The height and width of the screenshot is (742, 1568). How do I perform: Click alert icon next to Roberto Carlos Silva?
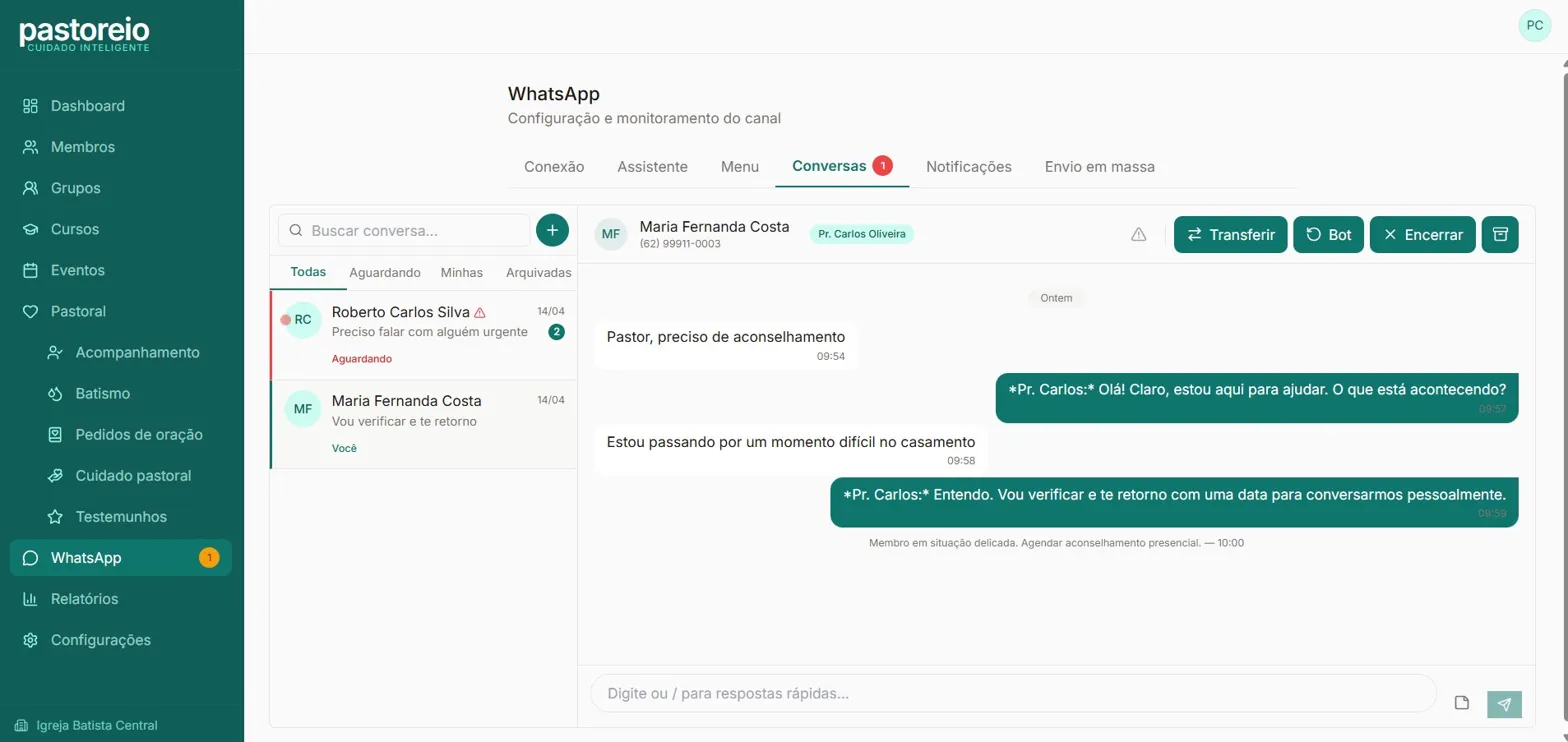click(480, 312)
